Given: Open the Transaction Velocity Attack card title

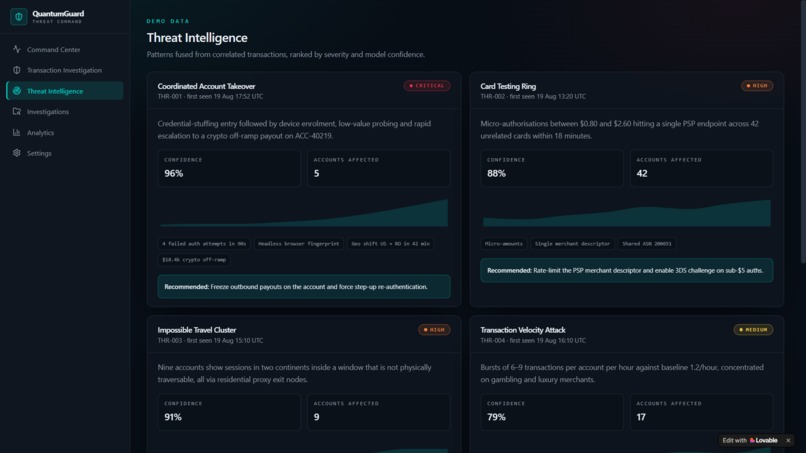Looking at the screenshot, I should coord(523,330).
